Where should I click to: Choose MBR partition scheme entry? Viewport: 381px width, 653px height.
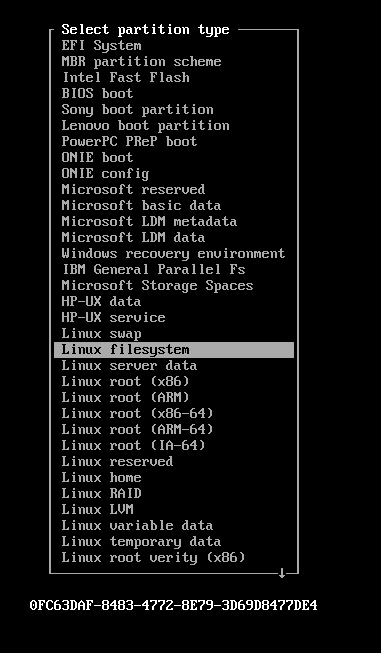click(141, 62)
